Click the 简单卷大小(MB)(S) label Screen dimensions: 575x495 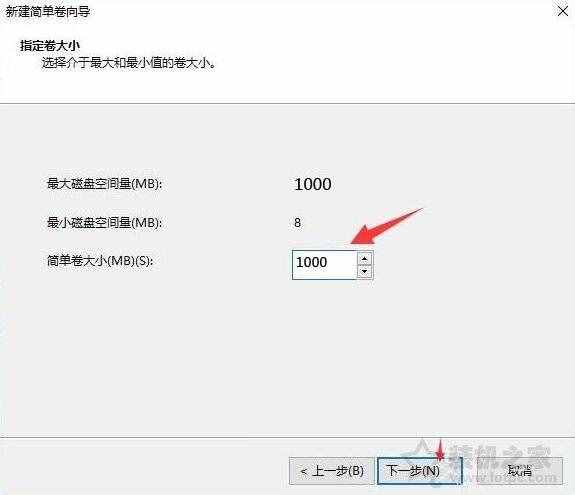coord(100,261)
